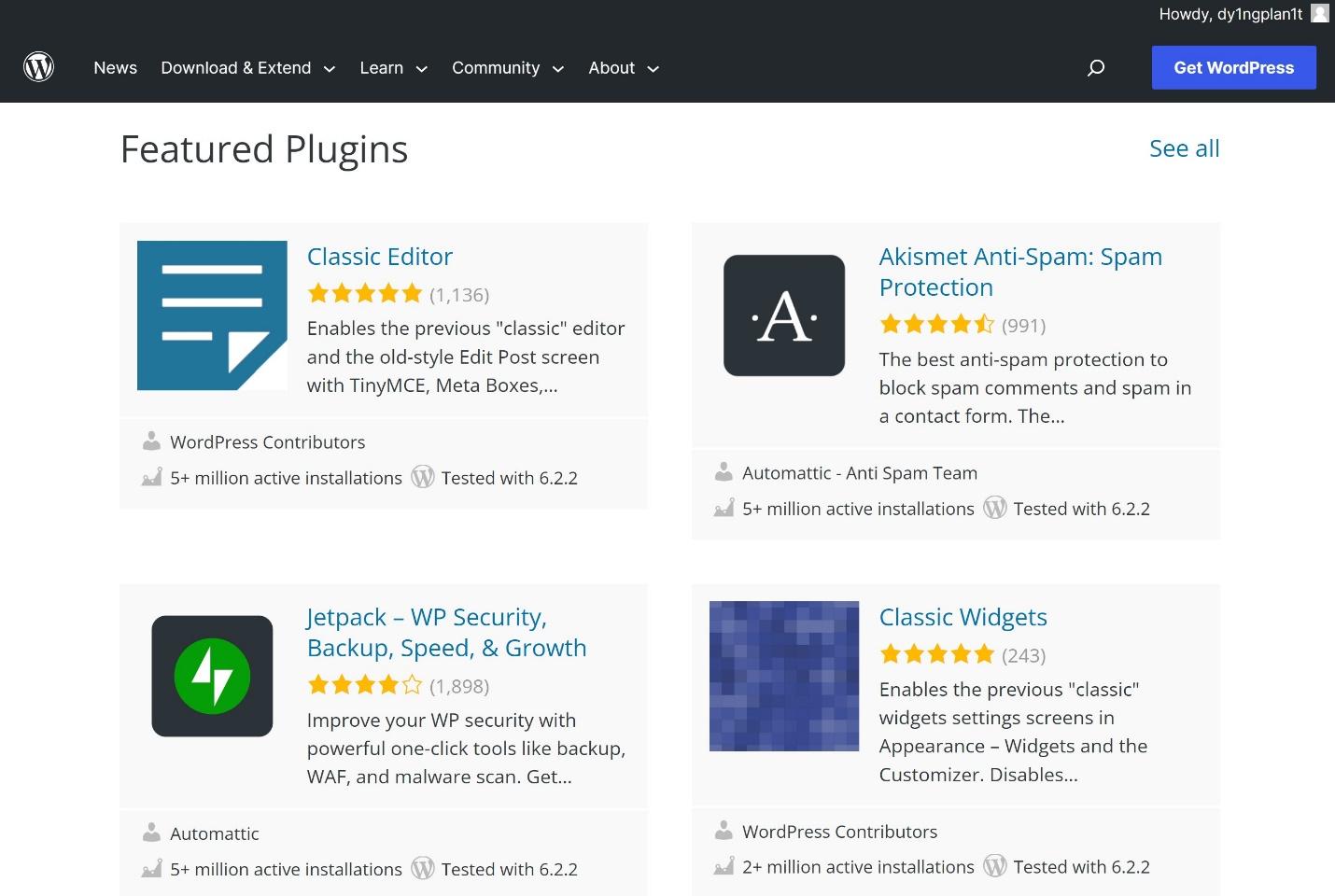The image size is (1335, 896).
Task: Click Howdy, dy1ngplan1t account text
Action: 1230,14
